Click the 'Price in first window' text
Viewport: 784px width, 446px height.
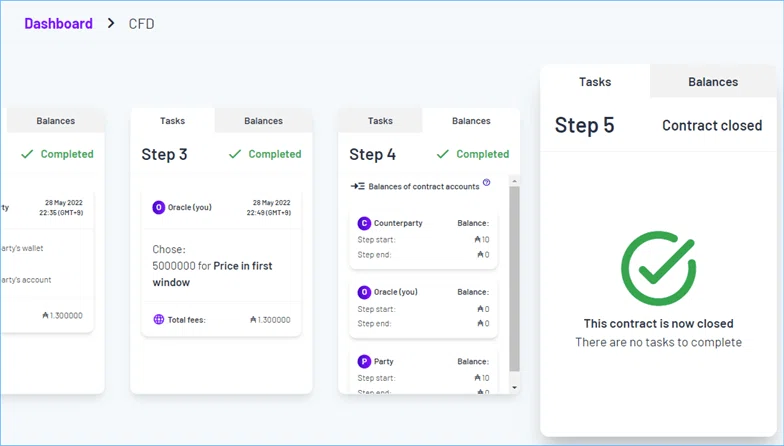point(212,274)
